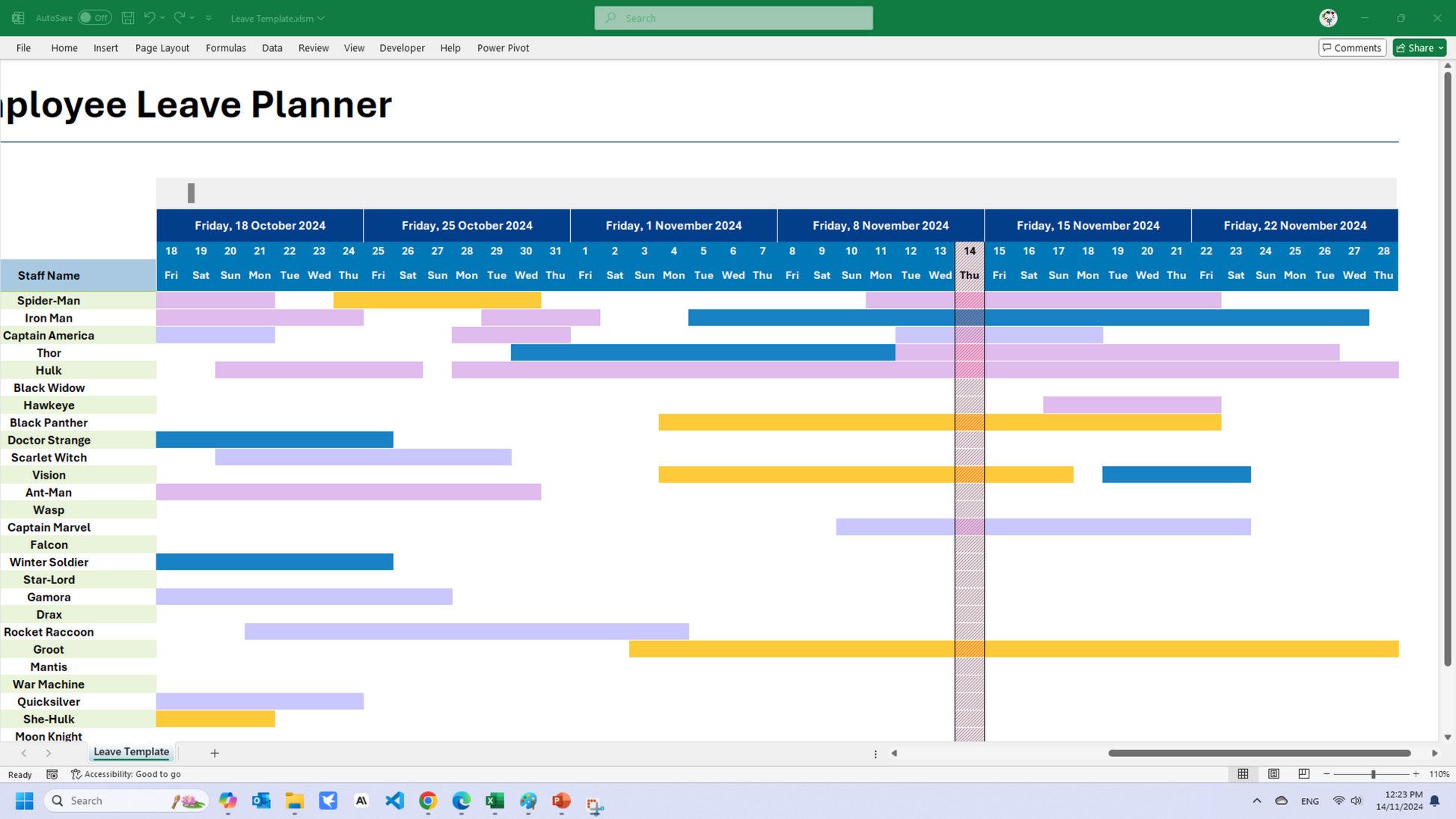Click the Comments button
1456x819 pixels.
coord(1351,48)
